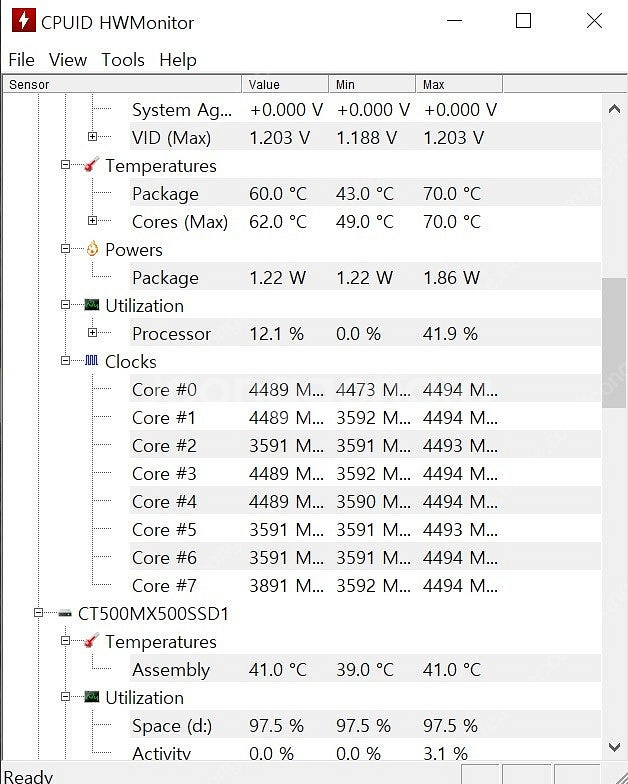Select the Core #3 clock row
Image resolution: width=628 pixels, height=784 pixels.
pos(365,474)
